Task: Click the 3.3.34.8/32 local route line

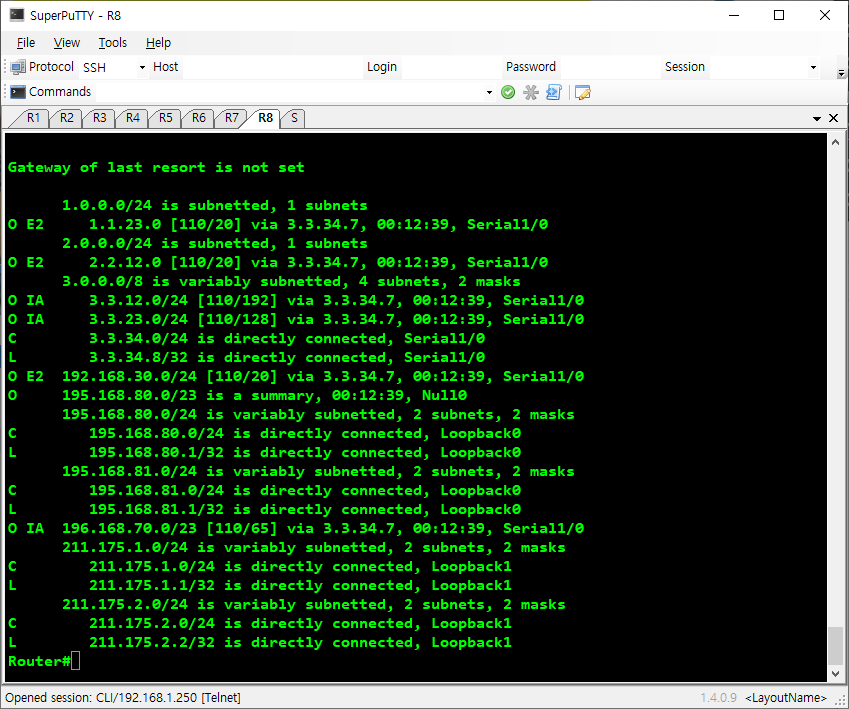Action: (246, 357)
